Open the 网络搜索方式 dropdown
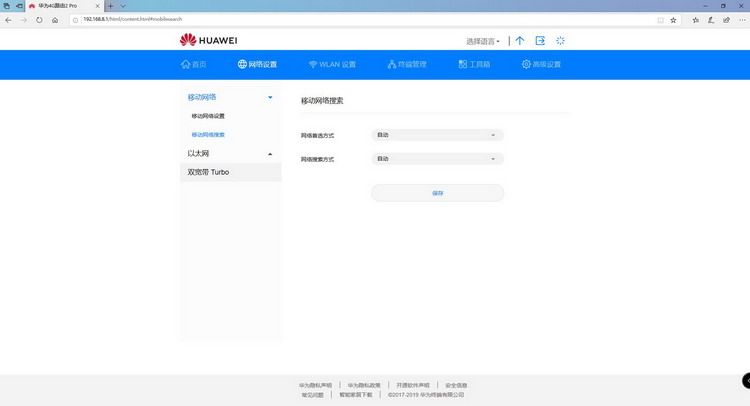750x406 pixels. click(x=437, y=159)
